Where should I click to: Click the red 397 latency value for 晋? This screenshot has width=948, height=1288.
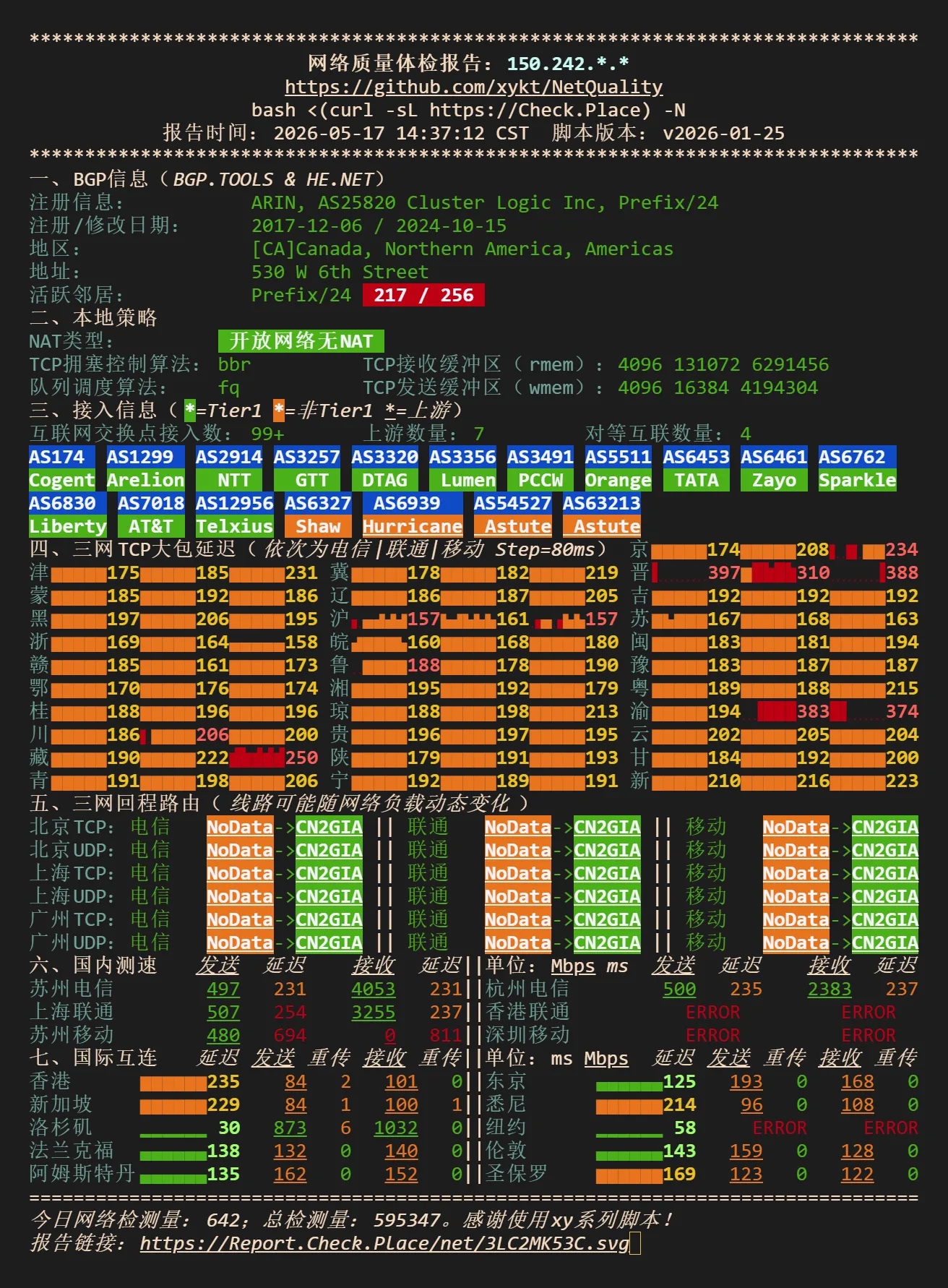(724, 572)
